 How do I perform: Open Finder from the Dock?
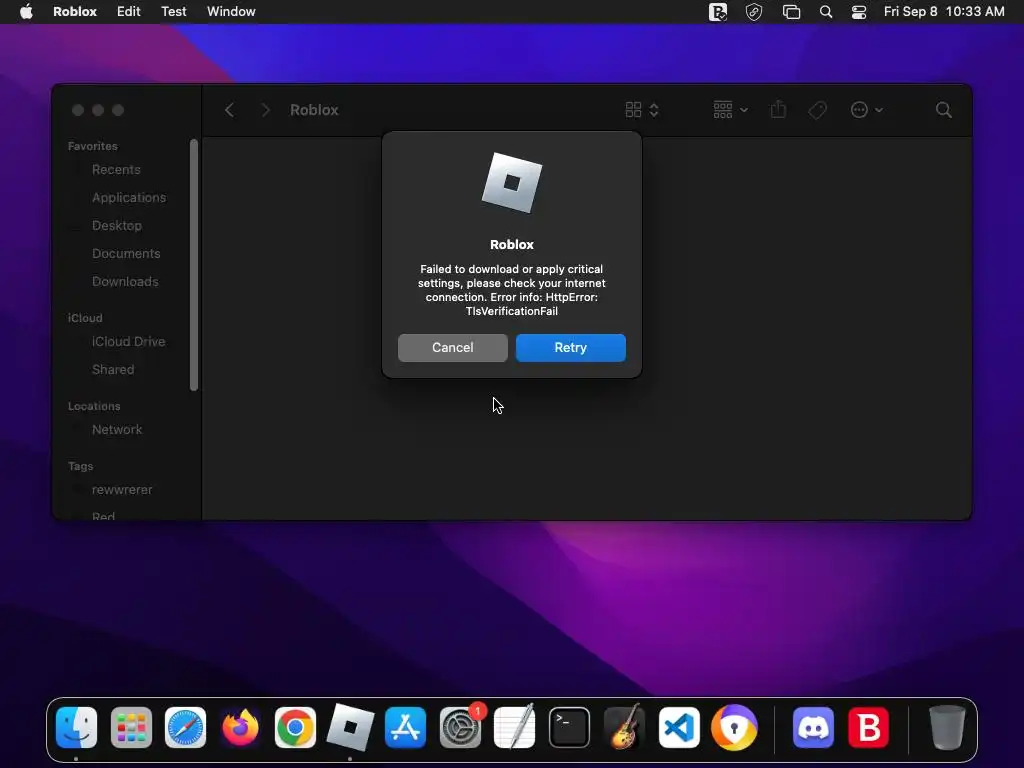coord(76,728)
